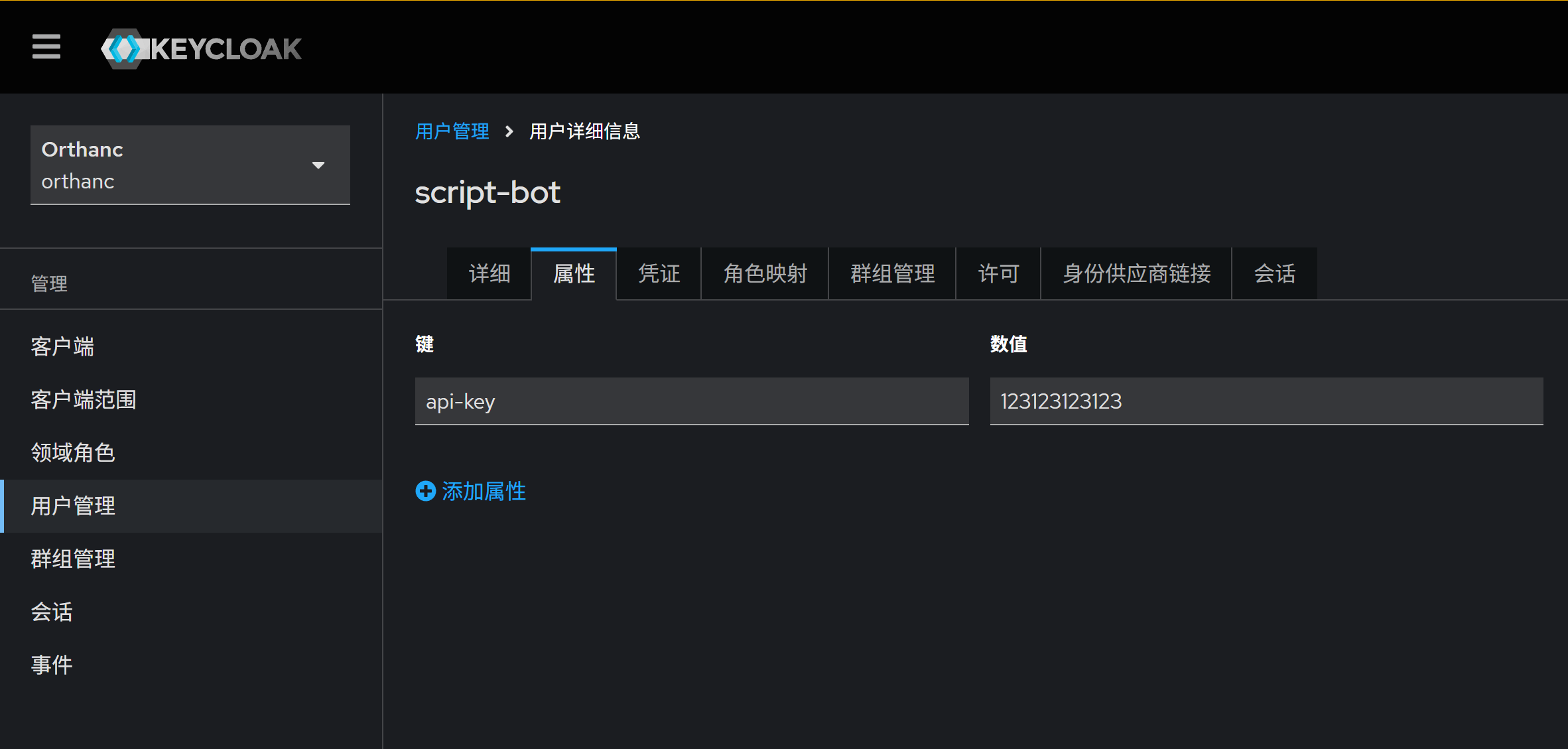Navigate to 领域角色 in sidebar
This screenshot has width=1568, height=749.
73,452
